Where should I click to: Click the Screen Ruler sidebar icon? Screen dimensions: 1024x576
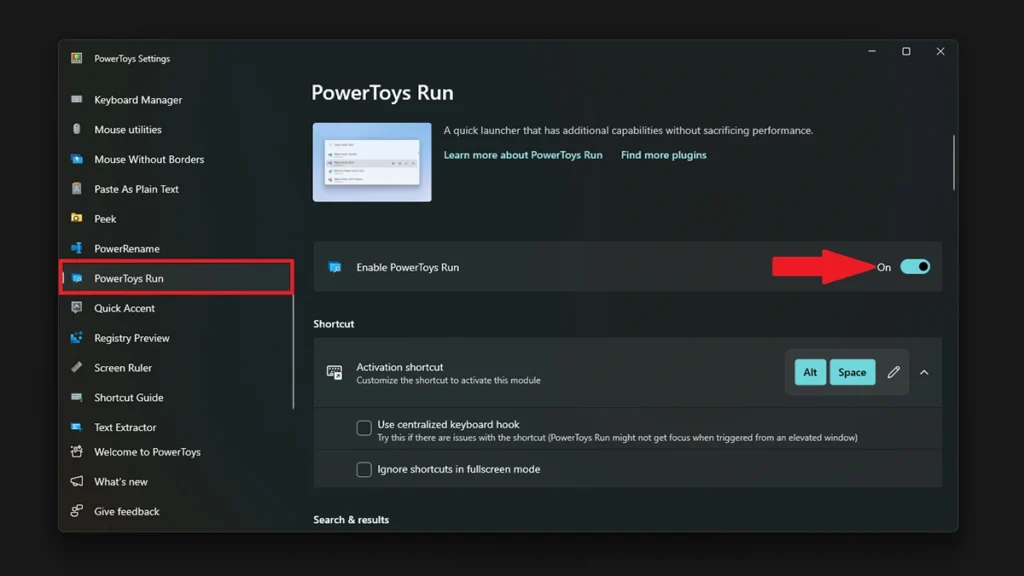pyautogui.click(x=76, y=367)
